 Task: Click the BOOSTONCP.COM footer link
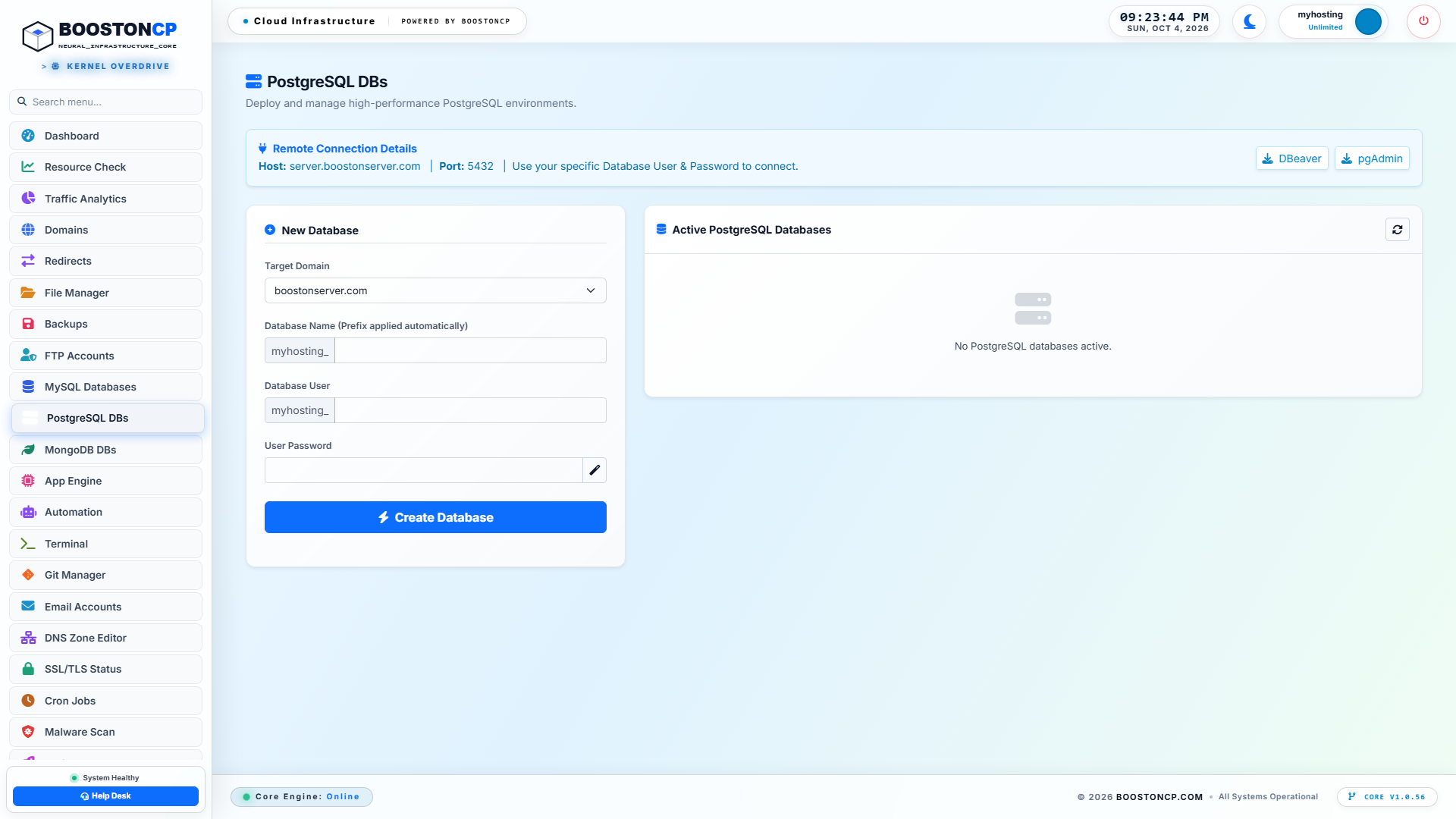click(1159, 797)
